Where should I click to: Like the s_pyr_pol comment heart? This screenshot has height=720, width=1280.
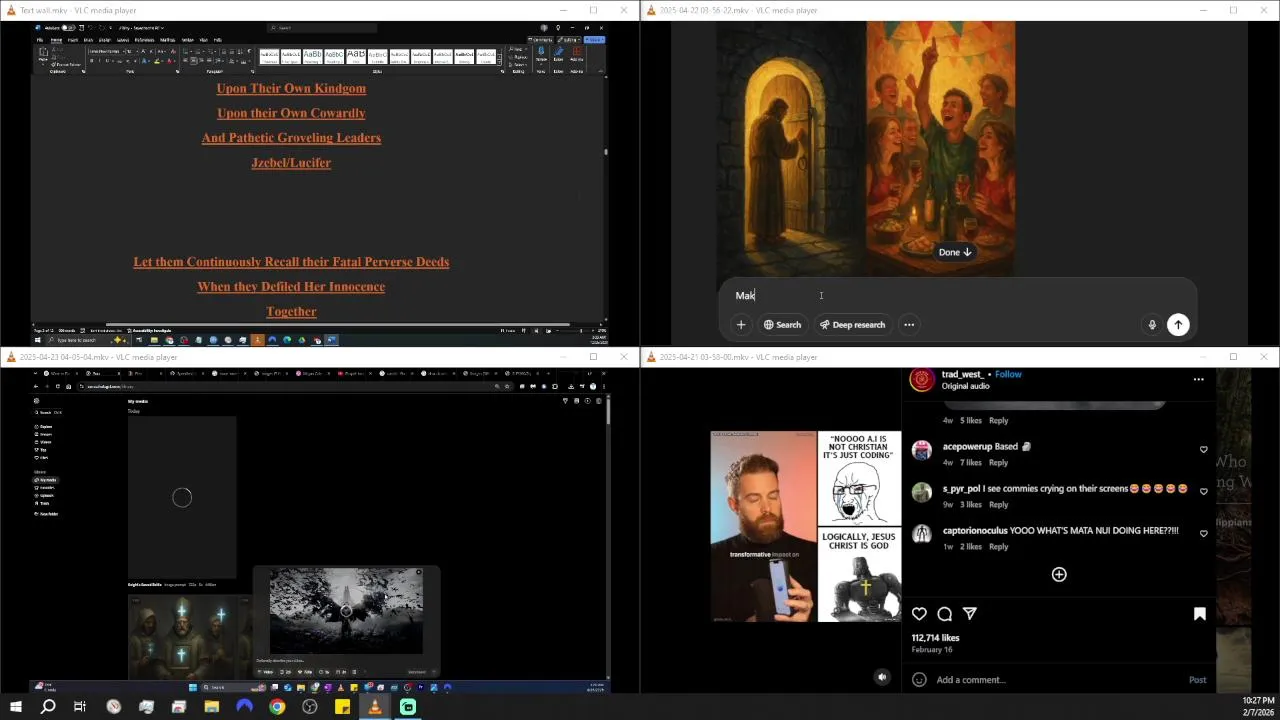point(1203,491)
